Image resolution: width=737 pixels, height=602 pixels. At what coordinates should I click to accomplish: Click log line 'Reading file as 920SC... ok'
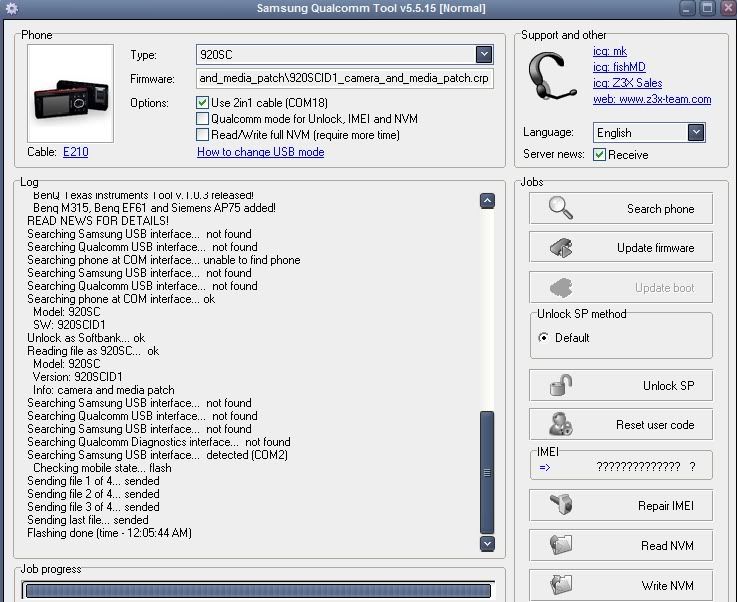click(x=93, y=351)
